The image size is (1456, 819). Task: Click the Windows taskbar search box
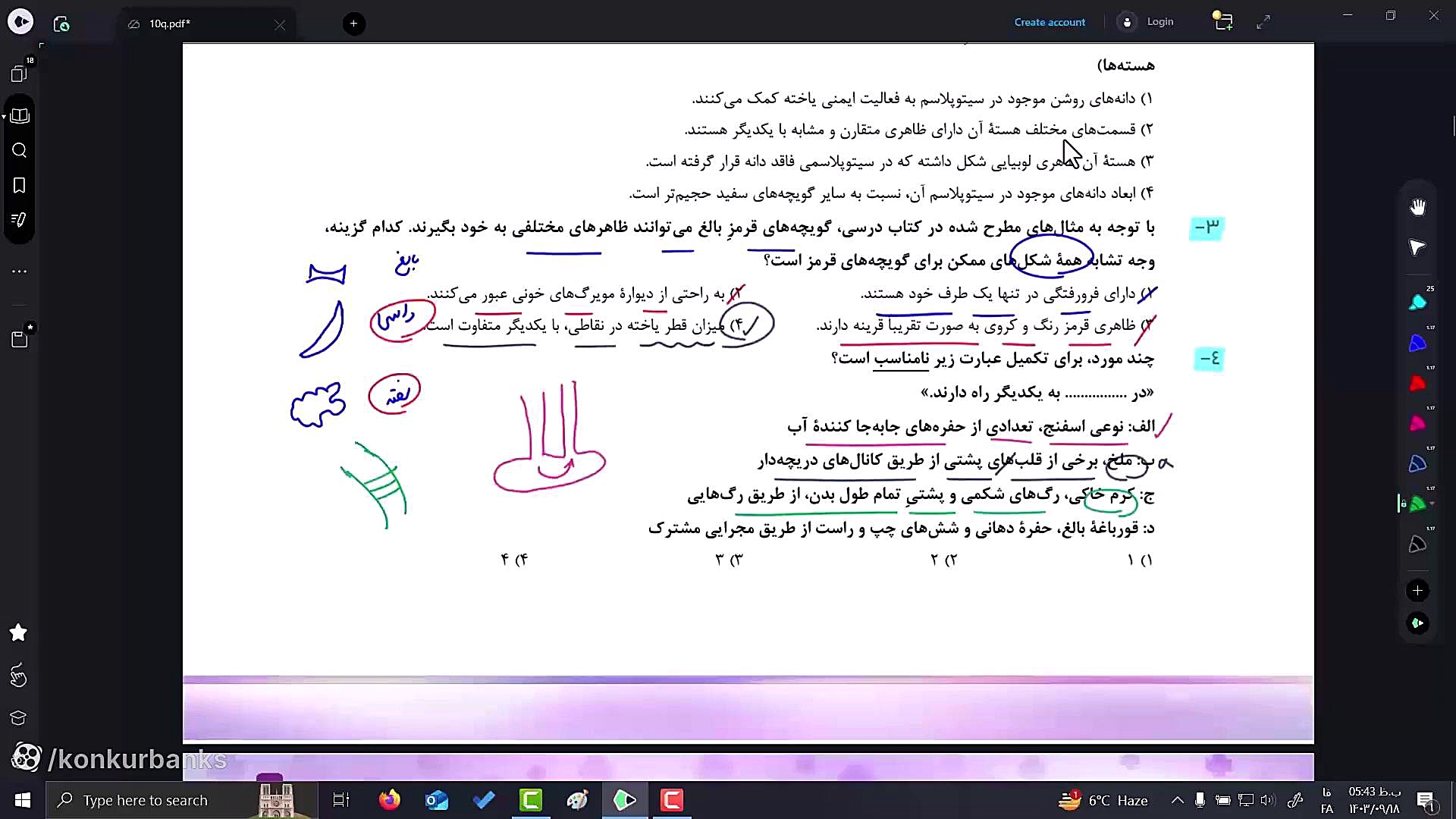pos(146,800)
